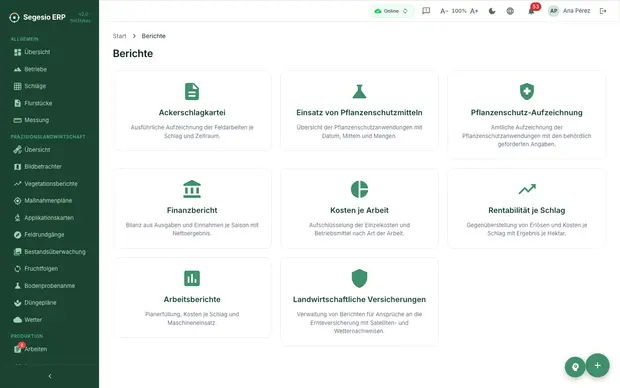Click the Online sync status badge
Viewport: 620px width, 388px height.
point(391,11)
